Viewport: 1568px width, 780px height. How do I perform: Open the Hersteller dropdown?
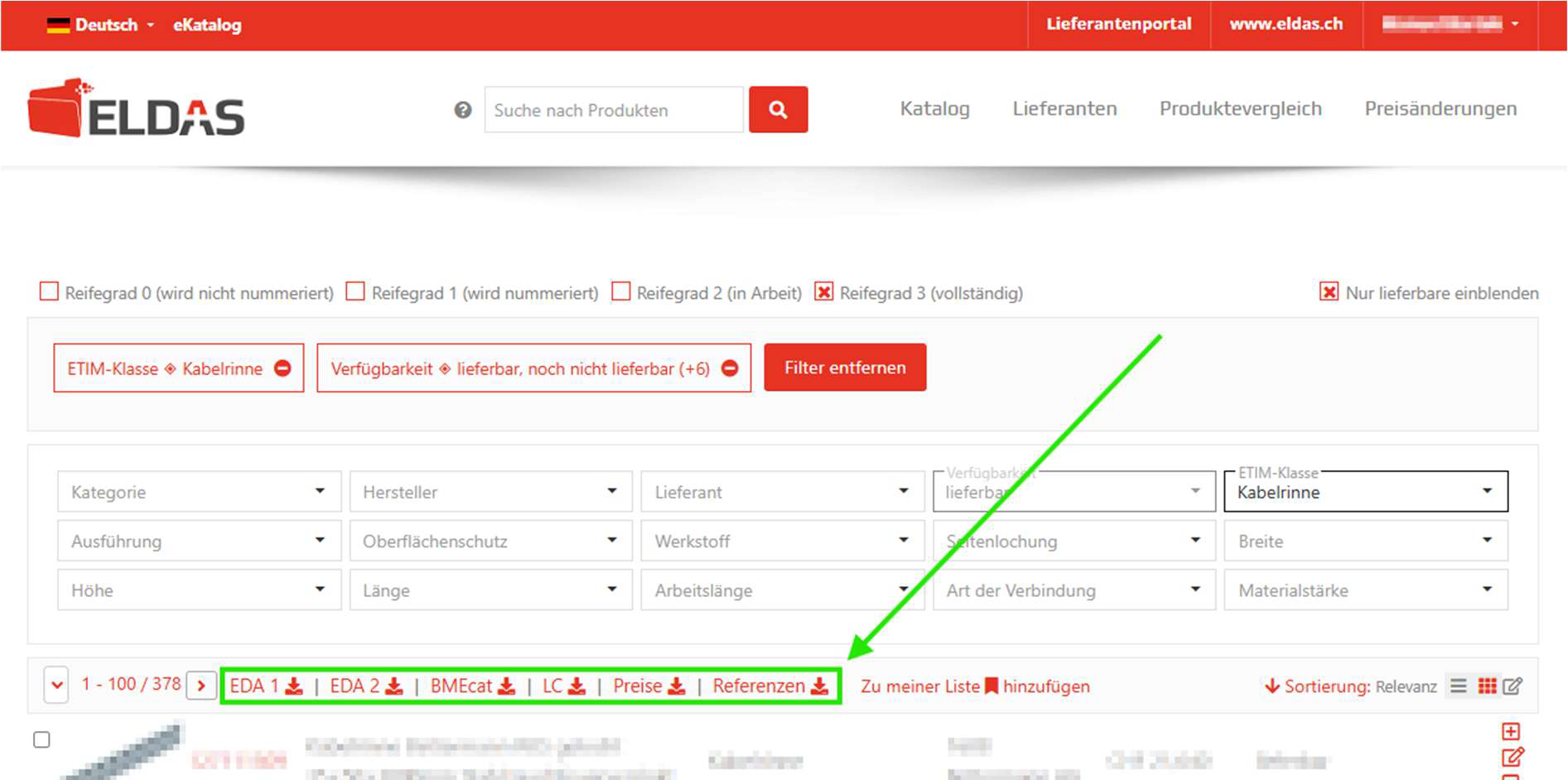click(x=490, y=492)
